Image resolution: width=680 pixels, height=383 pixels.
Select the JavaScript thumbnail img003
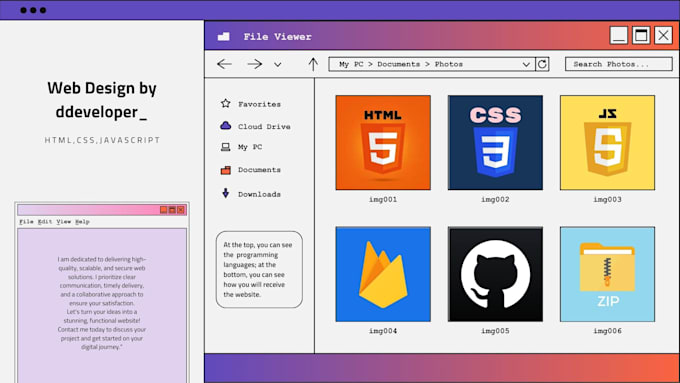coord(607,143)
